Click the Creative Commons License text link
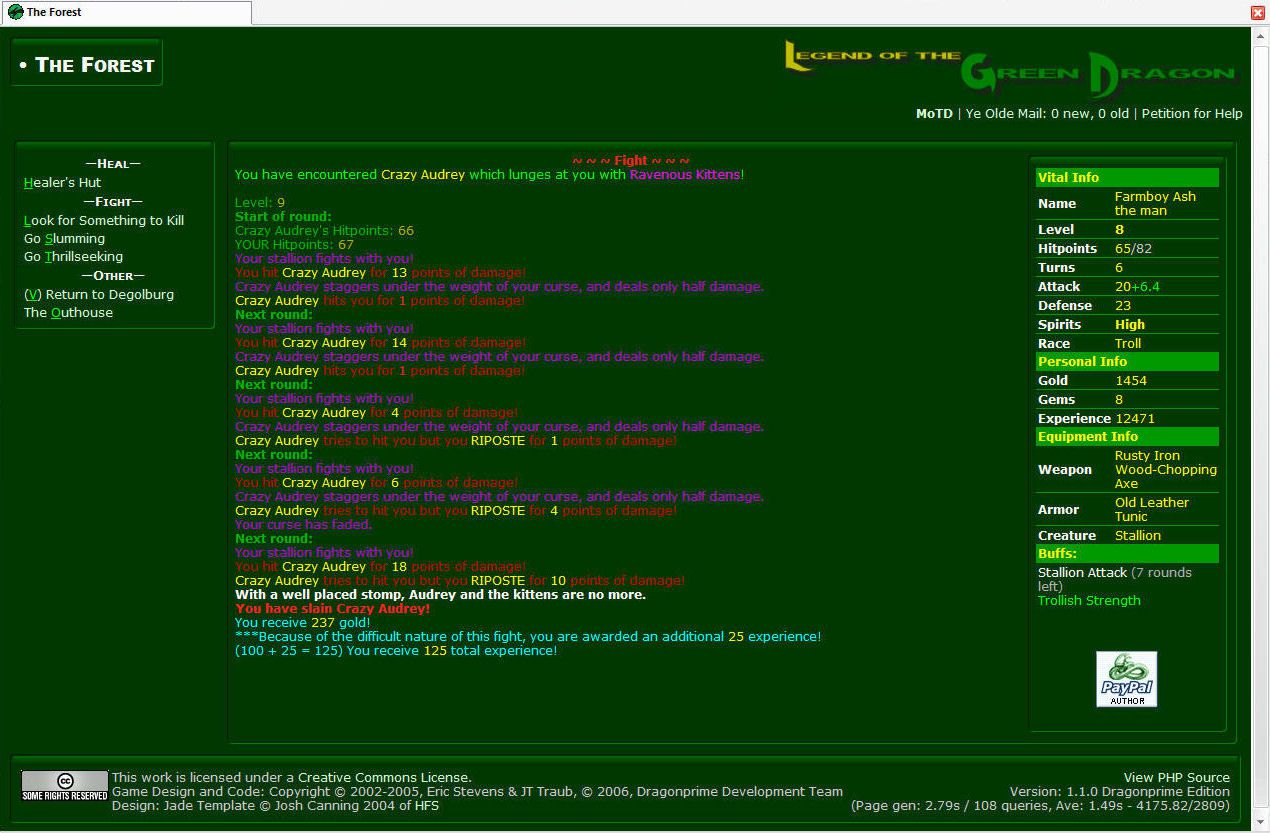Screen dimensions: 1270x833 (x=384, y=777)
